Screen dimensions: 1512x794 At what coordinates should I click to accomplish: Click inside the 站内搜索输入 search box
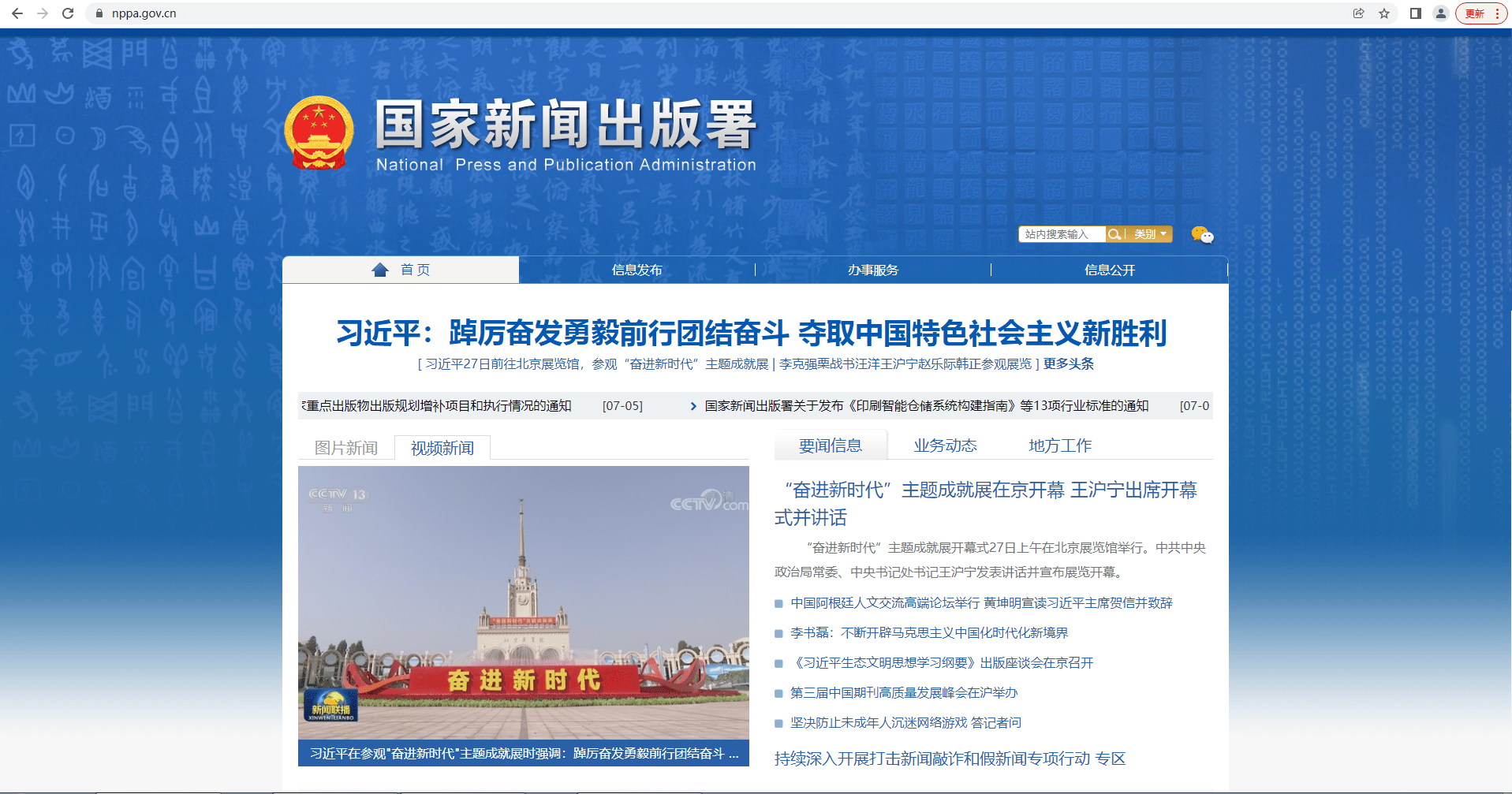(1061, 233)
